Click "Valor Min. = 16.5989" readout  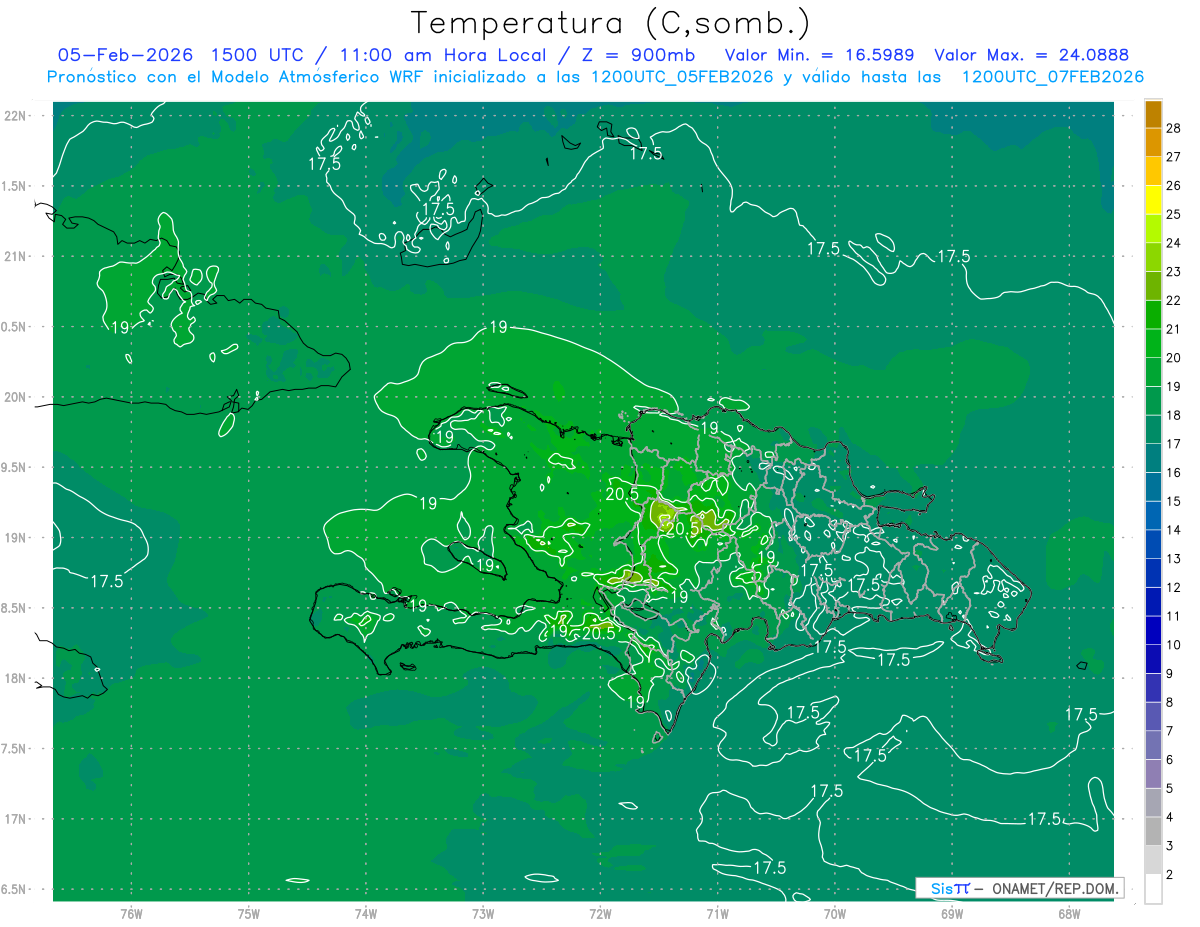point(819,55)
